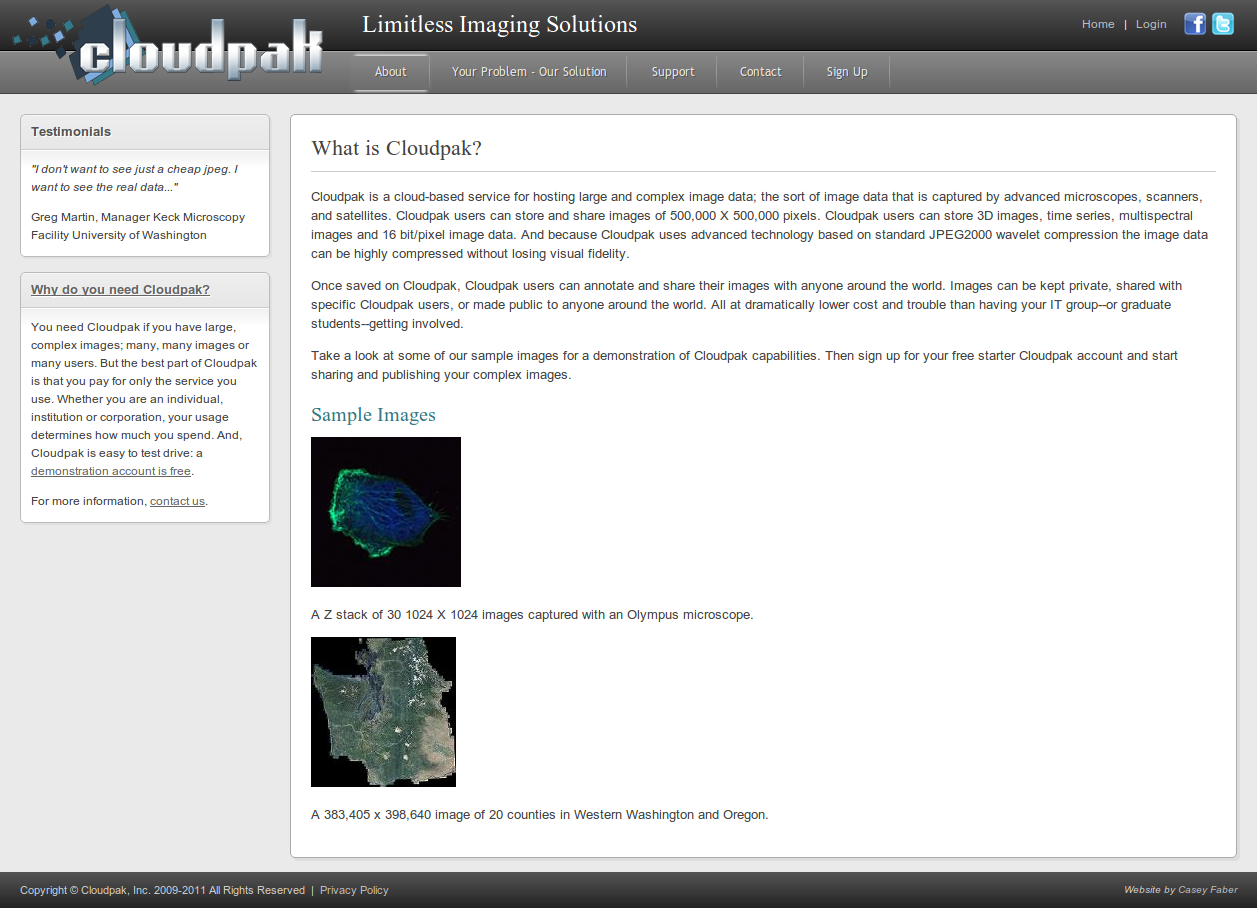Screen dimensions: 1257x908
Task: Go to the Support nav item
Action: click(673, 72)
